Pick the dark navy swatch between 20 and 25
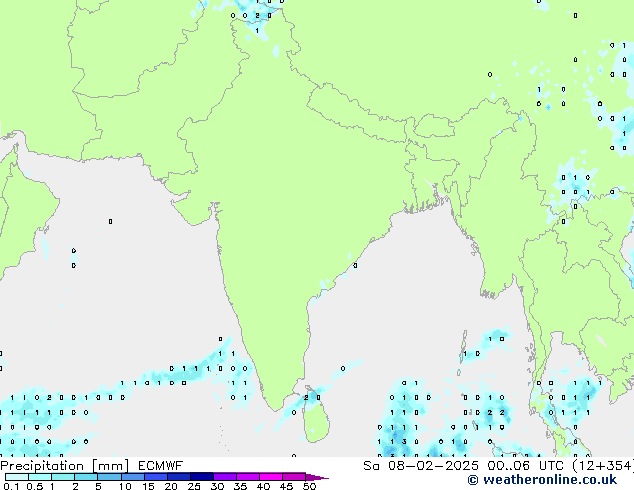634x490 pixels. click(x=181, y=477)
